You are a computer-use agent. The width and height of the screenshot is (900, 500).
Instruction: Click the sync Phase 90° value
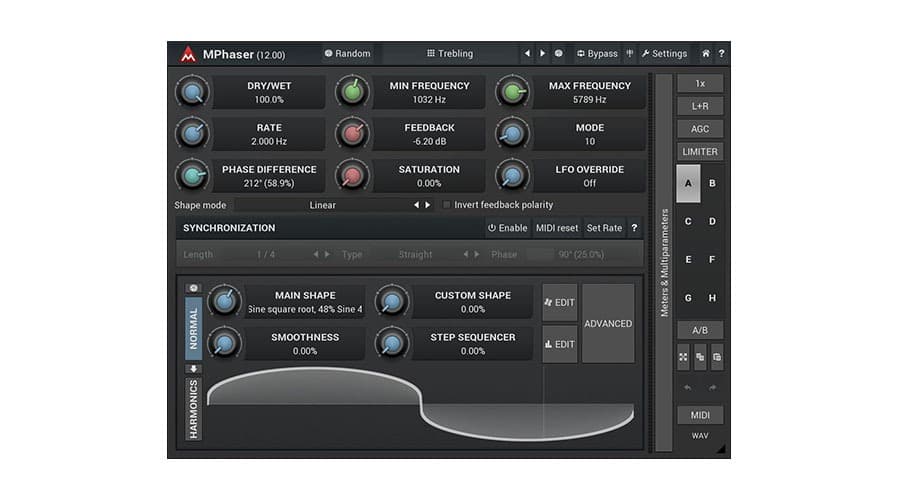[581, 254]
